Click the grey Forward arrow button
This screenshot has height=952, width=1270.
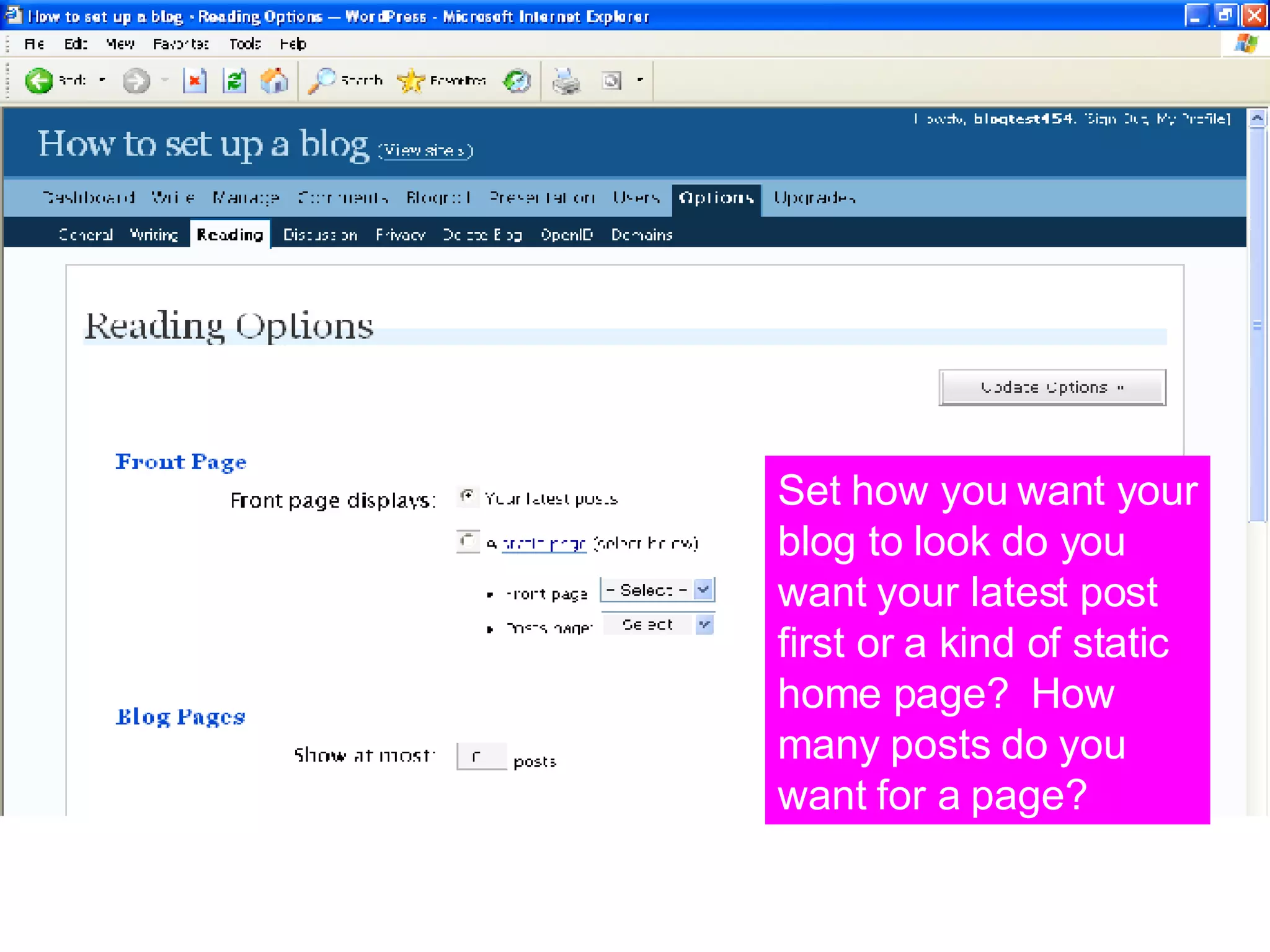coord(136,81)
